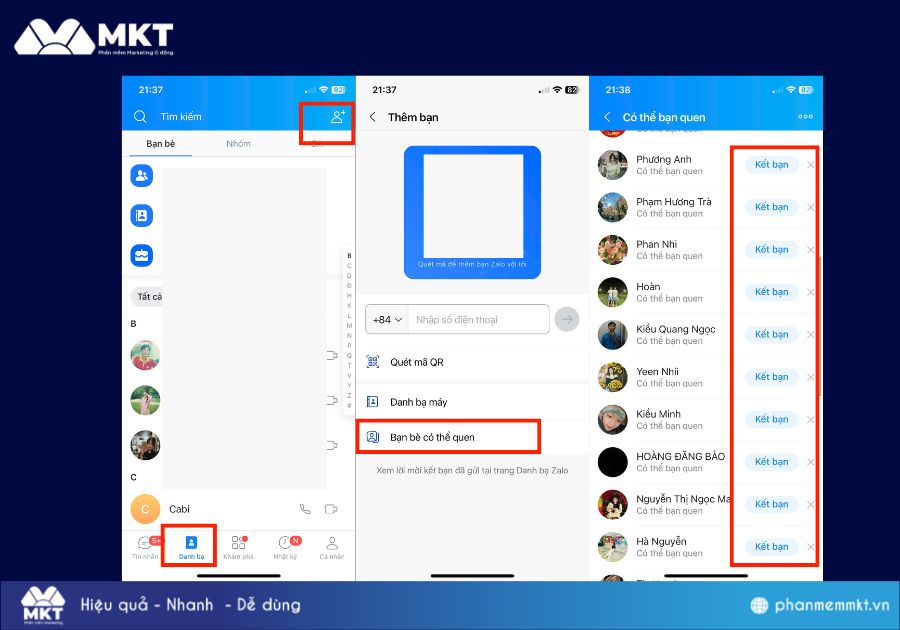Open the Cá nhân tab in bottom bar
This screenshot has width=900, height=630.
(332, 547)
